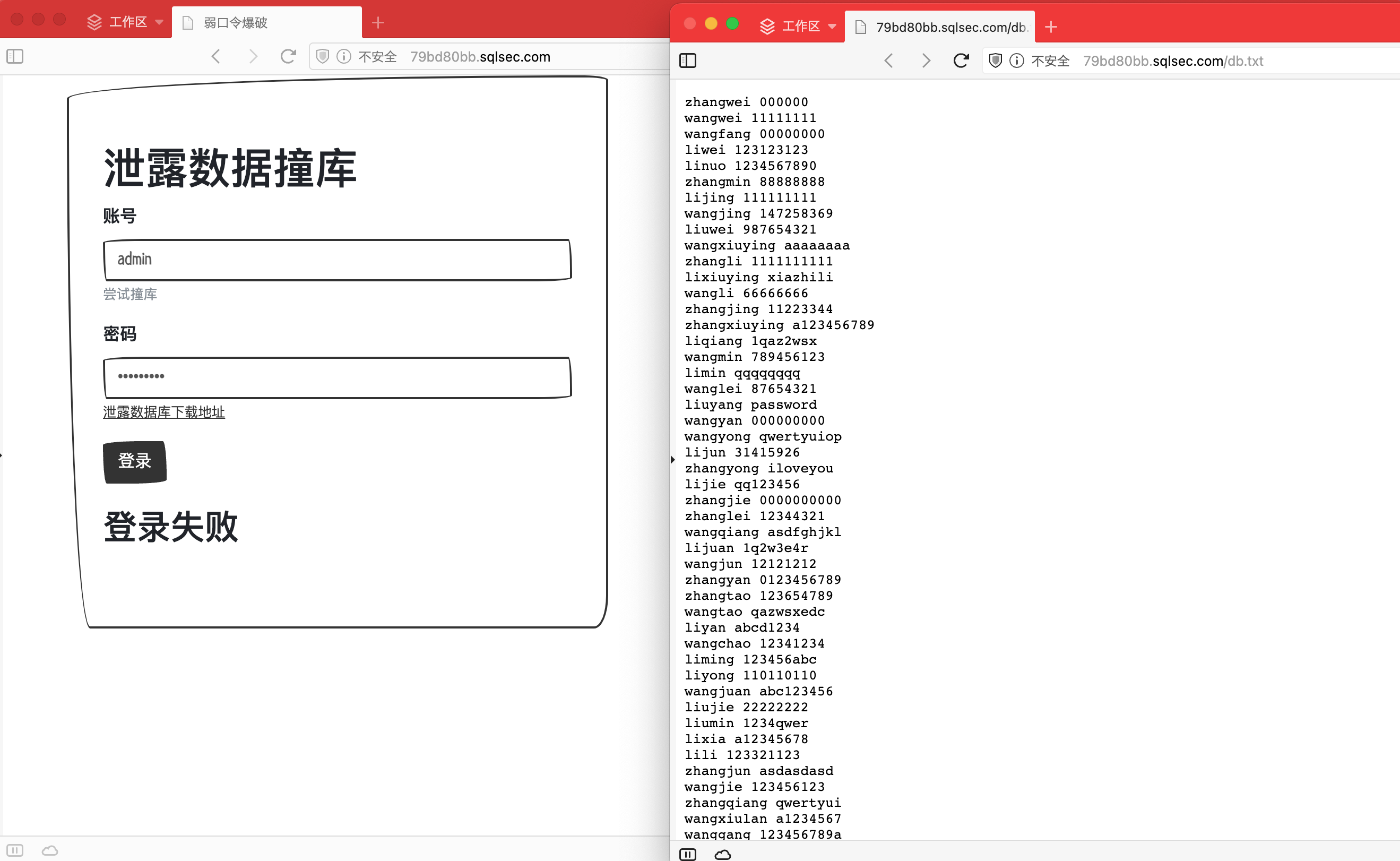Click page icon on db.txt tab
The height and width of the screenshot is (861, 1400).
861,27
